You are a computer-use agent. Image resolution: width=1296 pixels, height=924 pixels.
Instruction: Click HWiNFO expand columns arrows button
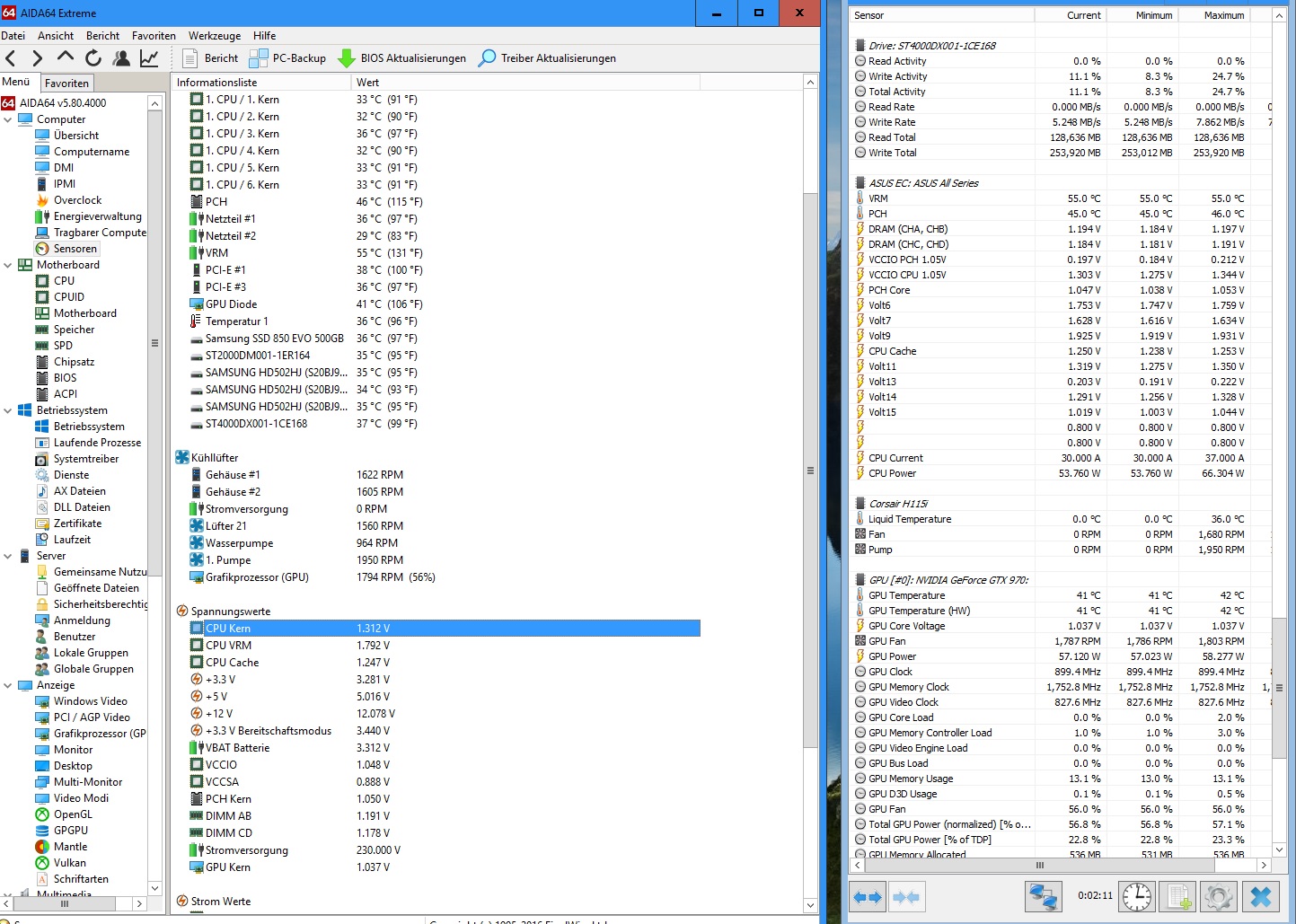tap(868, 897)
